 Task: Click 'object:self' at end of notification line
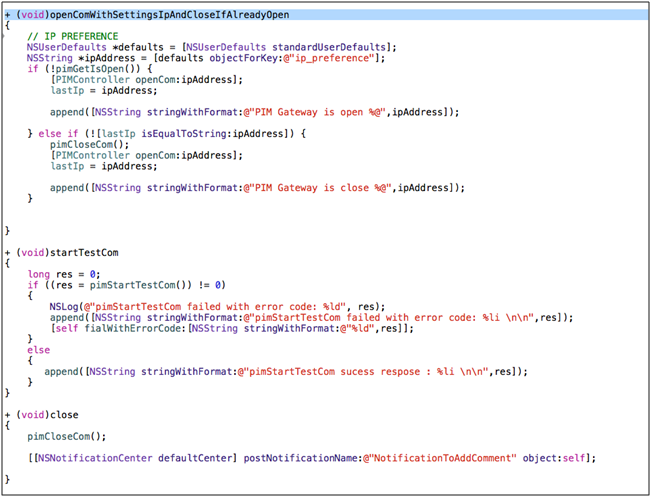point(553,458)
